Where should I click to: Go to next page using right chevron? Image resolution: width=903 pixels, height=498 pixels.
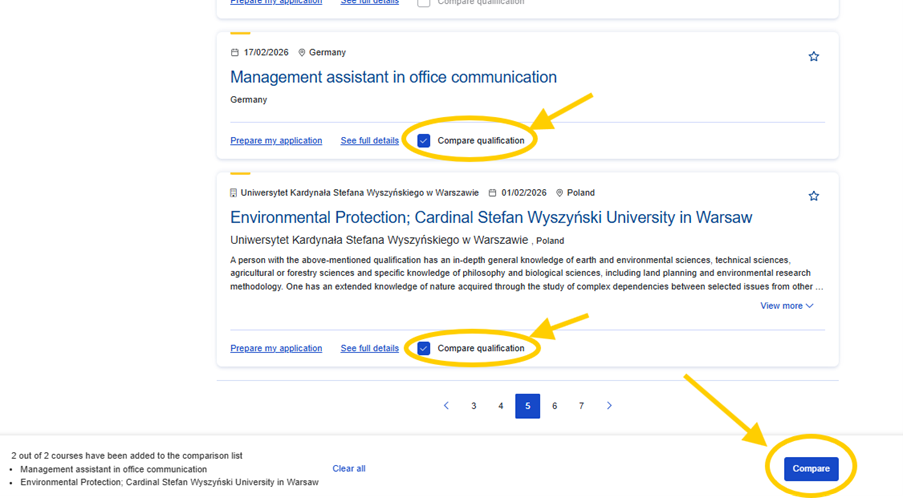coord(609,406)
